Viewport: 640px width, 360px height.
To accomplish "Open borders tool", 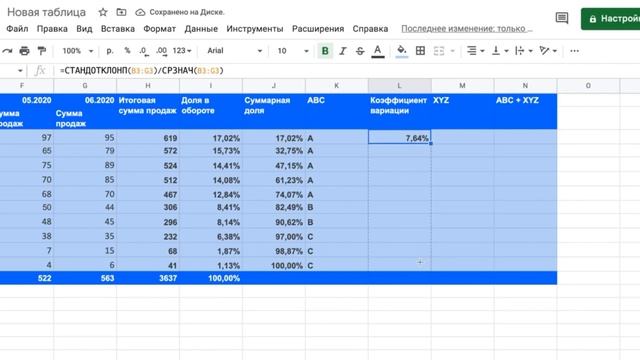I will (x=420, y=51).
